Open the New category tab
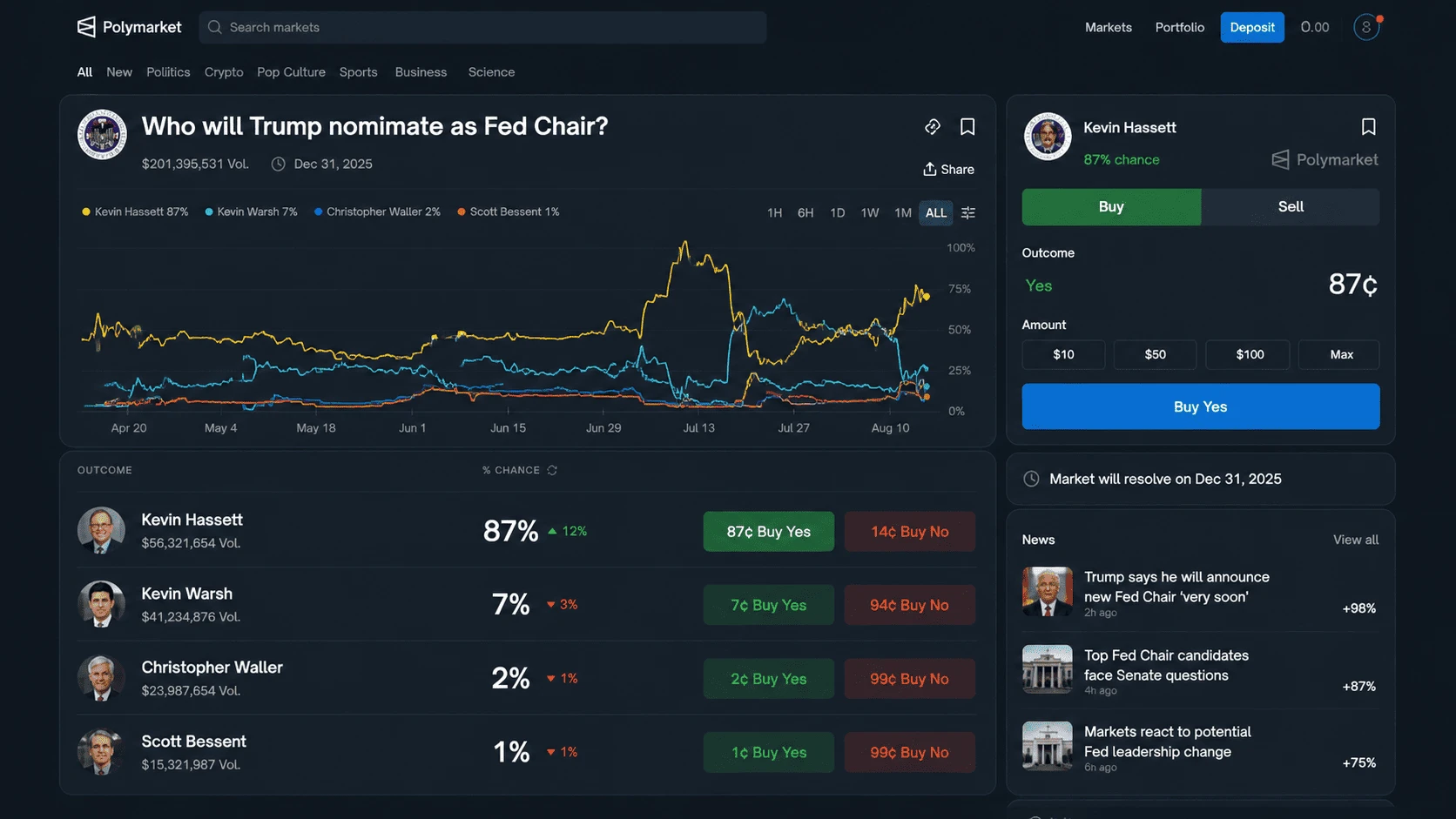Image resolution: width=1456 pixels, height=819 pixels. click(x=119, y=72)
